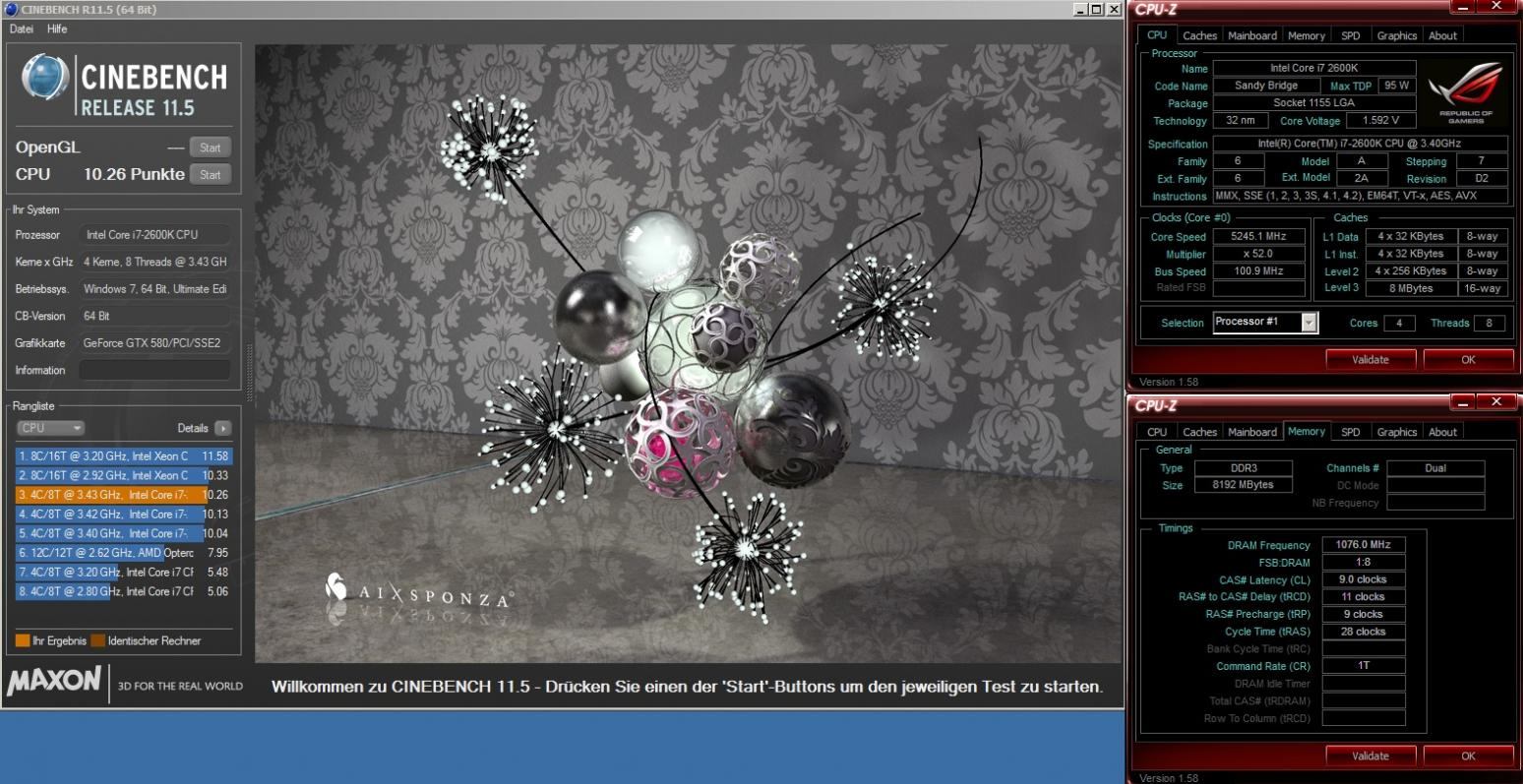Screen dimensions: 1523x784
Task: Open the CPU dropdown in Rangliste
Action: (51, 428)
